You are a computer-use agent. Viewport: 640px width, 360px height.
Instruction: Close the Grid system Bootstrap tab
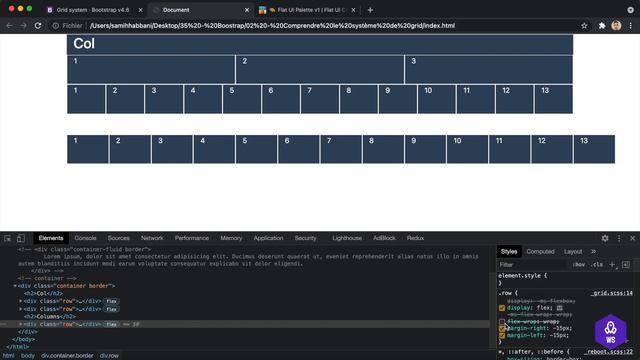(140, 10)
